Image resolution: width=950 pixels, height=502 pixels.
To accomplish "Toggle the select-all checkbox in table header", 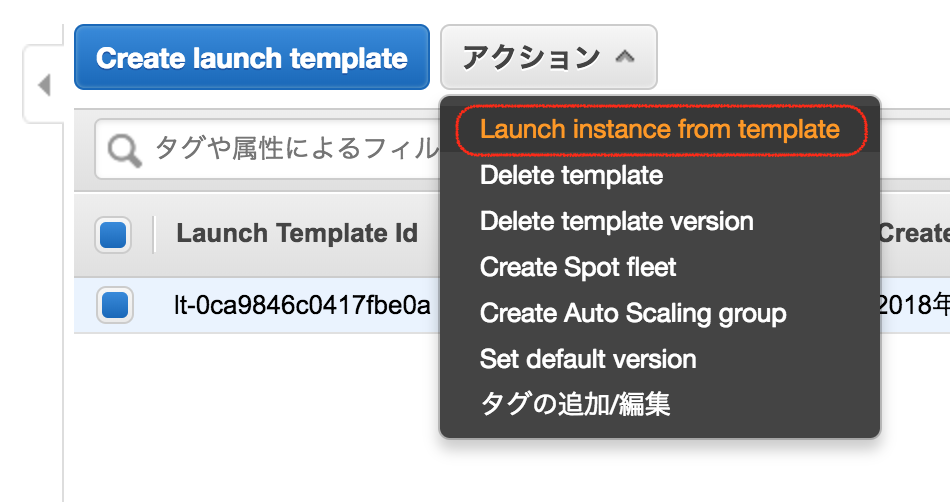I will 113,234.
